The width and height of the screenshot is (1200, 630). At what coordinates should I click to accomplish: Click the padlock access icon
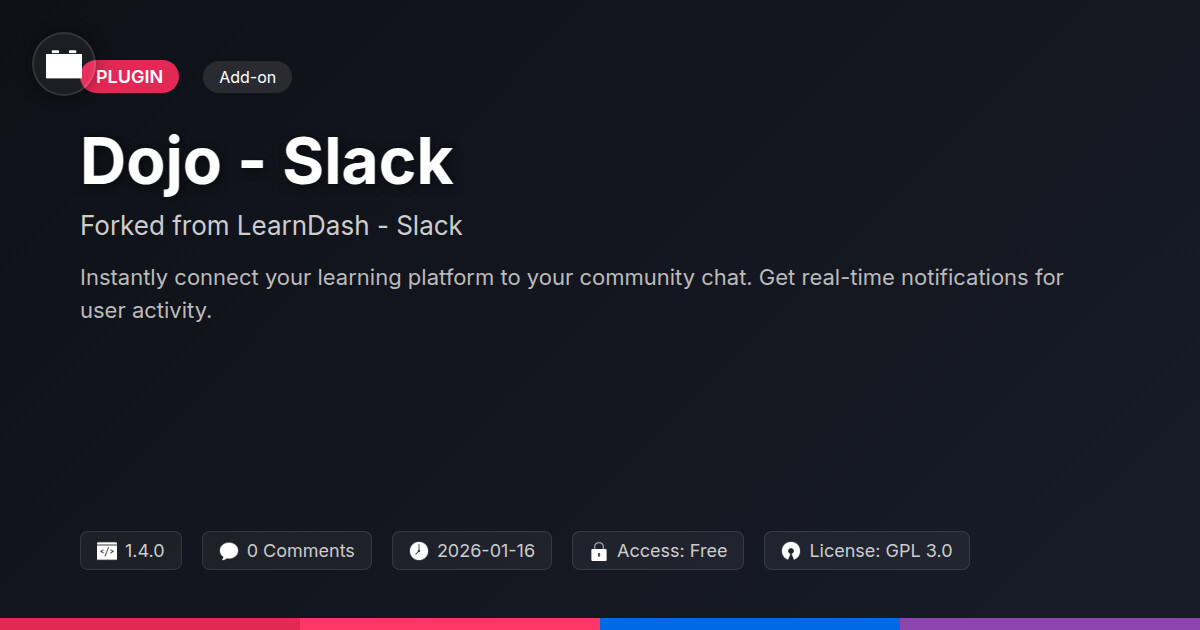coord(599,551)
